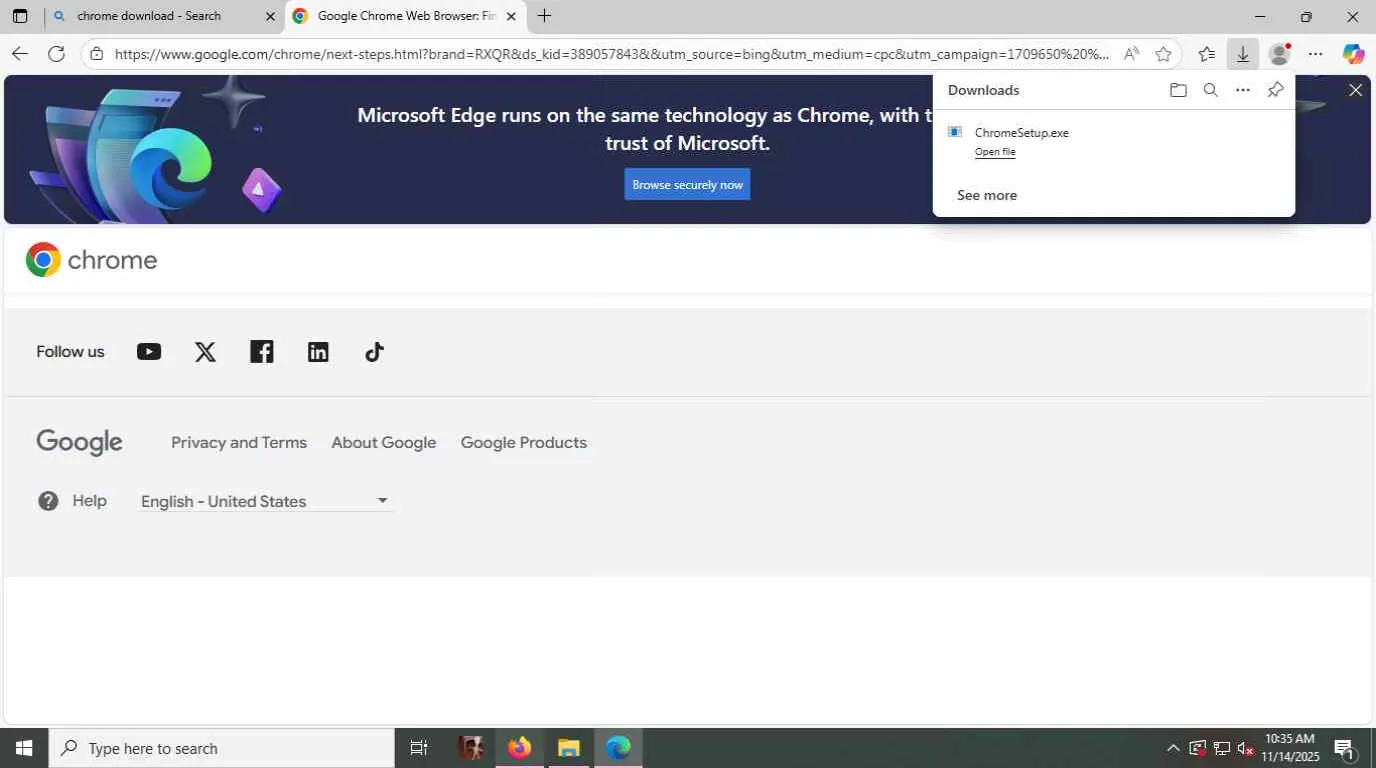Open the muted volume tray icon

point(1246,748)
